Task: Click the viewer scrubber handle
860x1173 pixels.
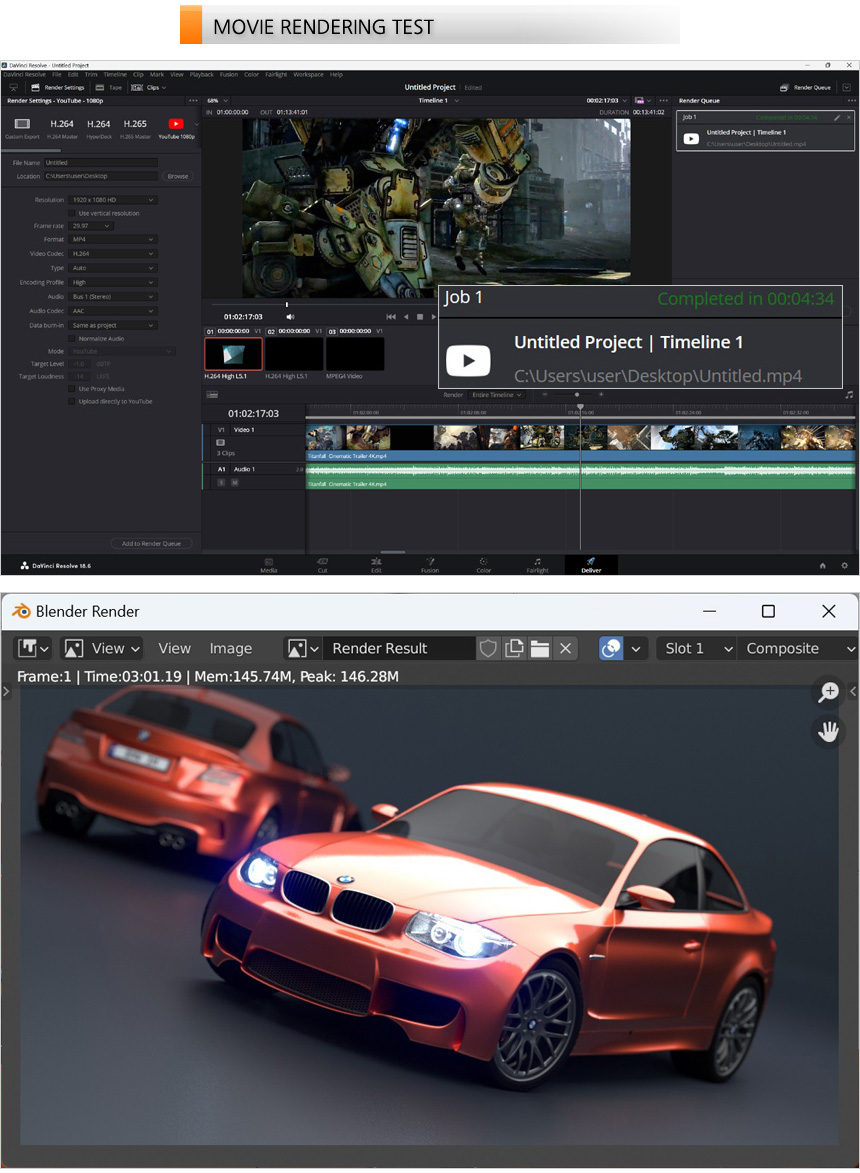Action: pos(286,304)
